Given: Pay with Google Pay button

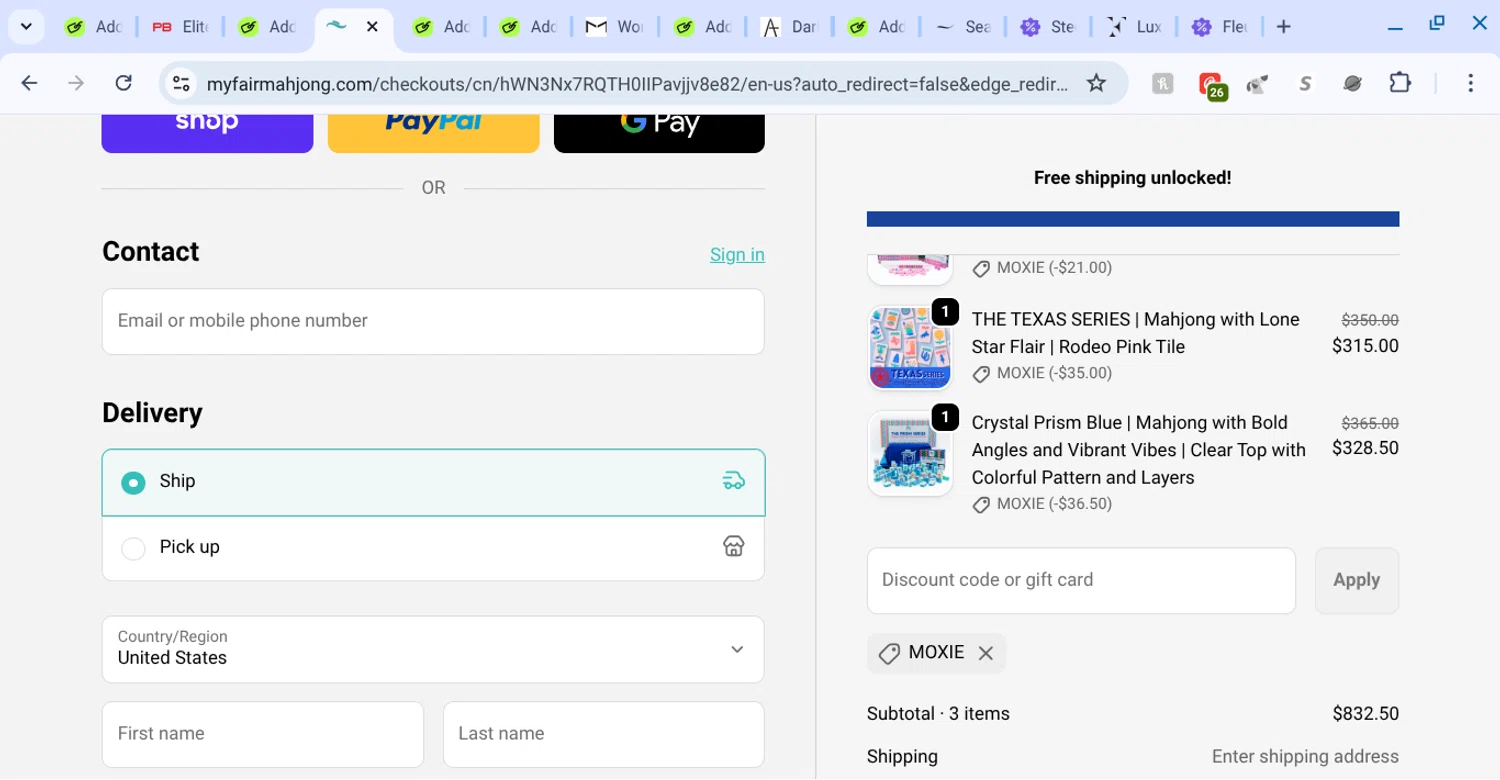Looking at the screenshot, I should pyautogui.click(x=659, y=133).
